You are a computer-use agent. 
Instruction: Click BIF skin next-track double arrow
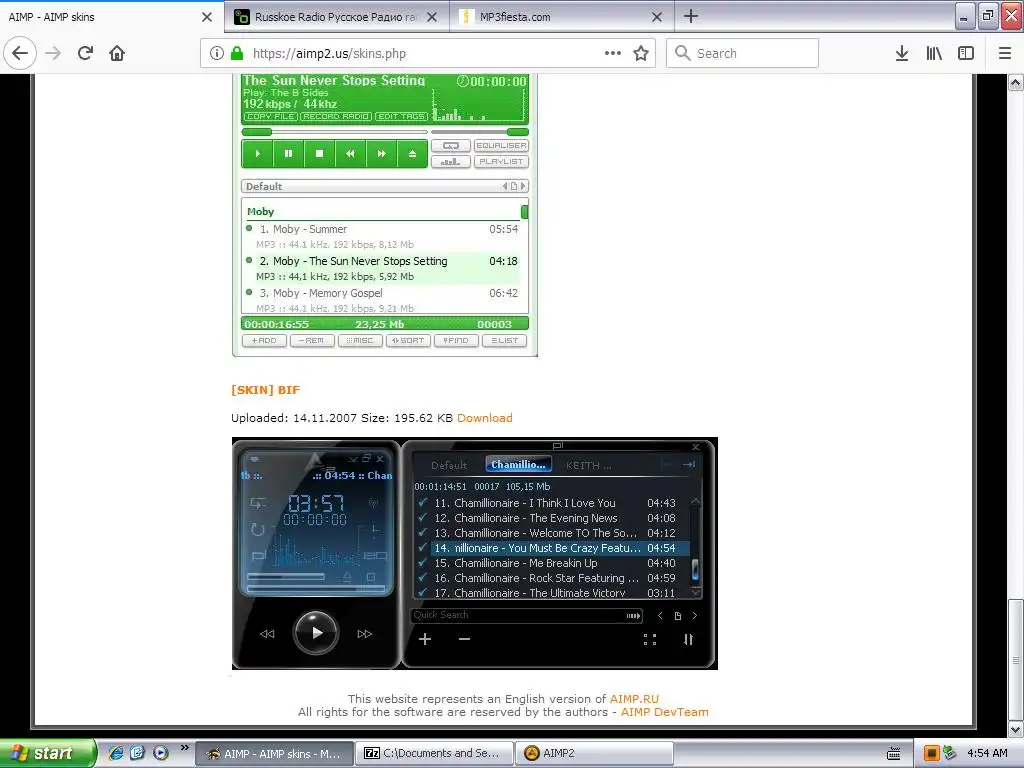tap(364, 633)
